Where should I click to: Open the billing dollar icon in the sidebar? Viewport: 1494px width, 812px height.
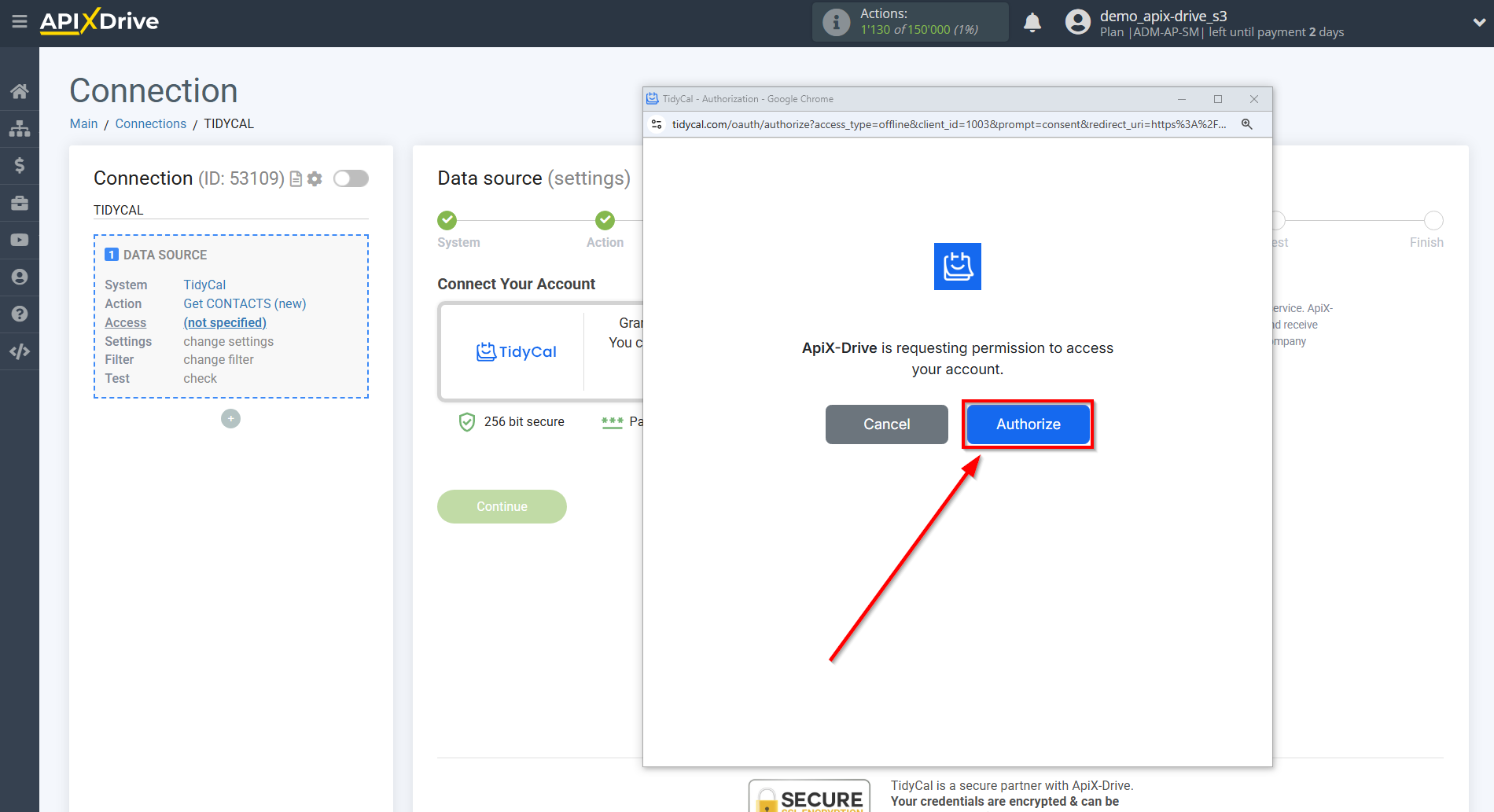(x=20, y=165)
